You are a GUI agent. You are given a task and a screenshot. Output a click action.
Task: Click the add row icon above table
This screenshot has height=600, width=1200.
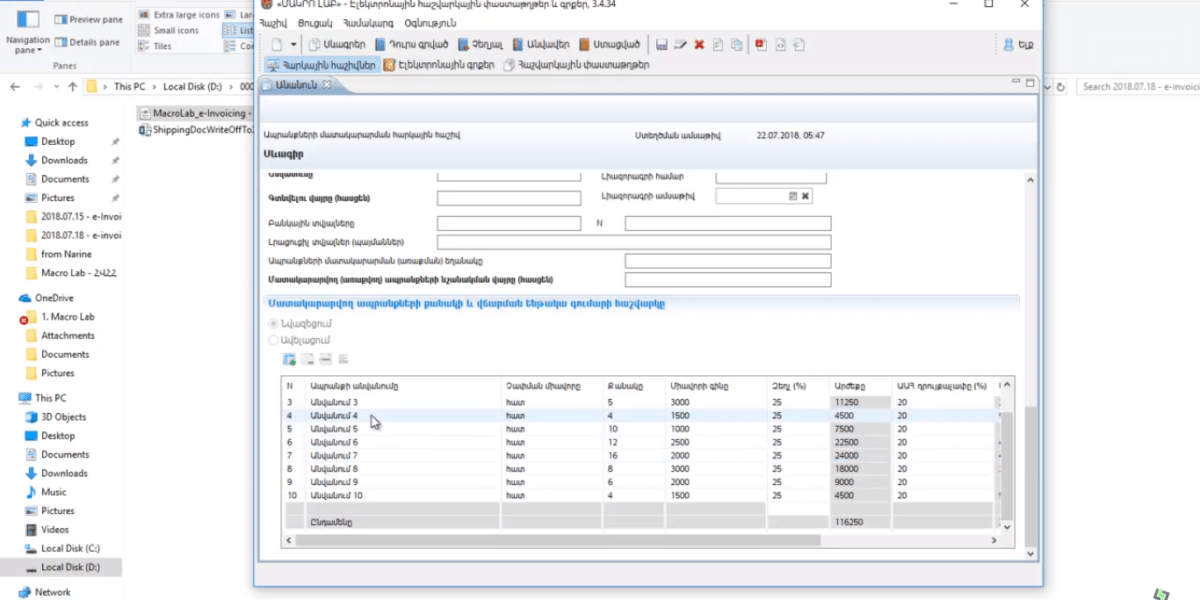point(290,359)
